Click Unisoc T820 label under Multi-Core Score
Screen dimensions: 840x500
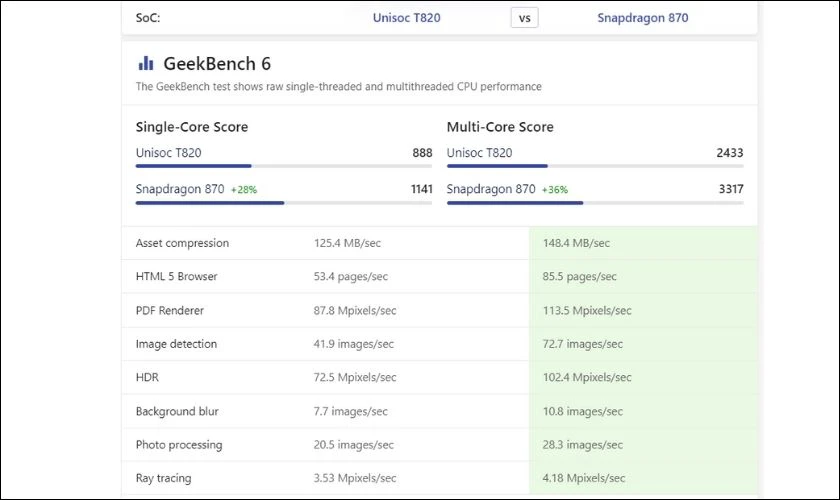tap(479, 153)
